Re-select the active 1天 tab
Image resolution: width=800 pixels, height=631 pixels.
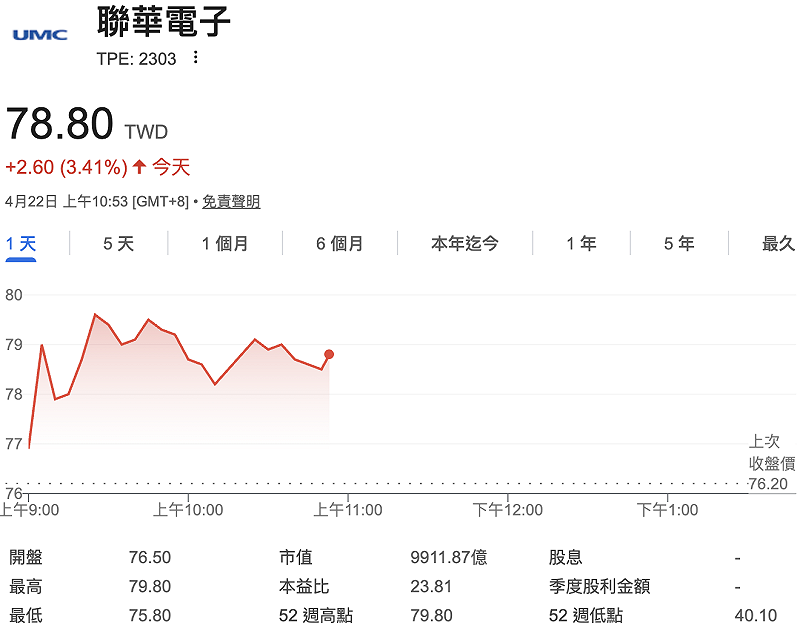(x=23, y=243)
